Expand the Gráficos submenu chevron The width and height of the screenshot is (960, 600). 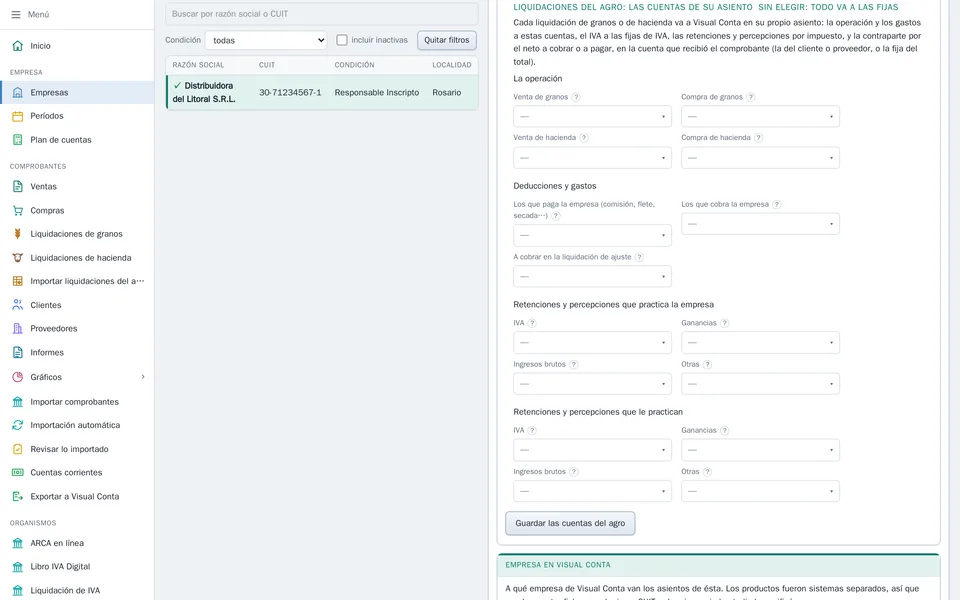click(x=143, y=377)
